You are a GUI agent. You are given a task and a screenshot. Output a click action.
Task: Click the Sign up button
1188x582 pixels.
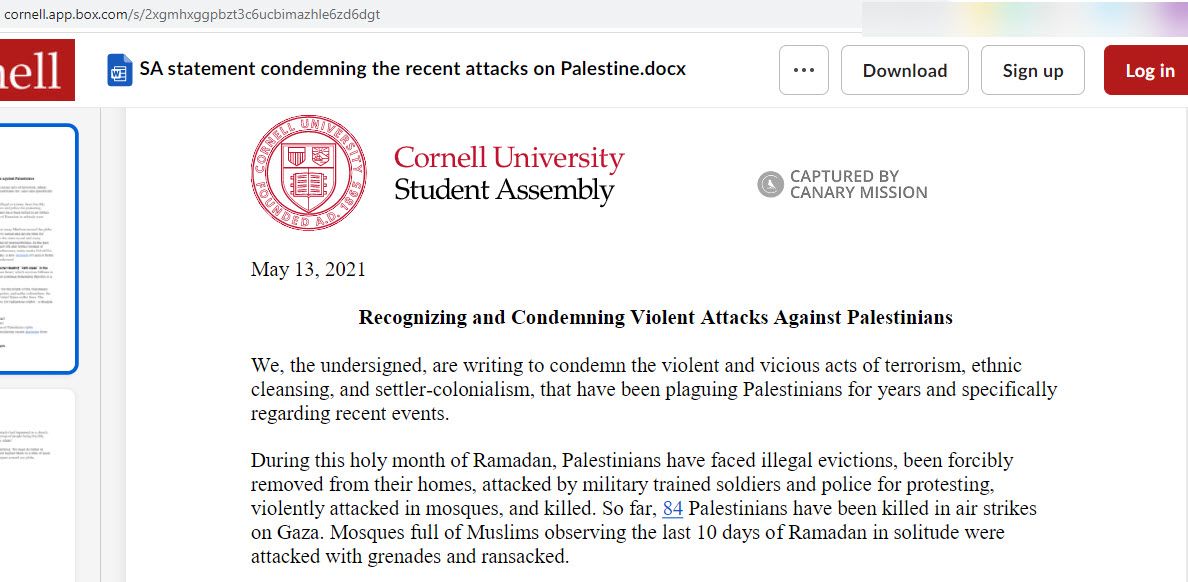coord(1033,70)
